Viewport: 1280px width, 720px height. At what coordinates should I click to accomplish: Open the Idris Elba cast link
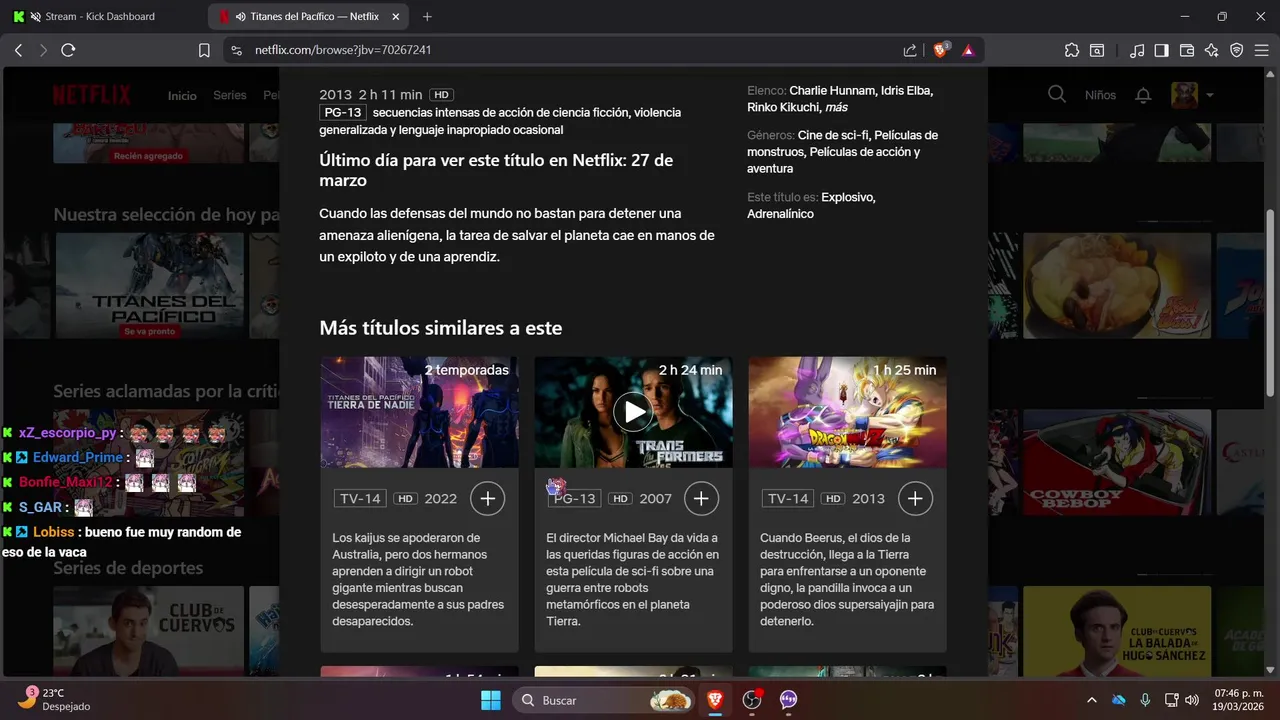[x=906, y=90]
